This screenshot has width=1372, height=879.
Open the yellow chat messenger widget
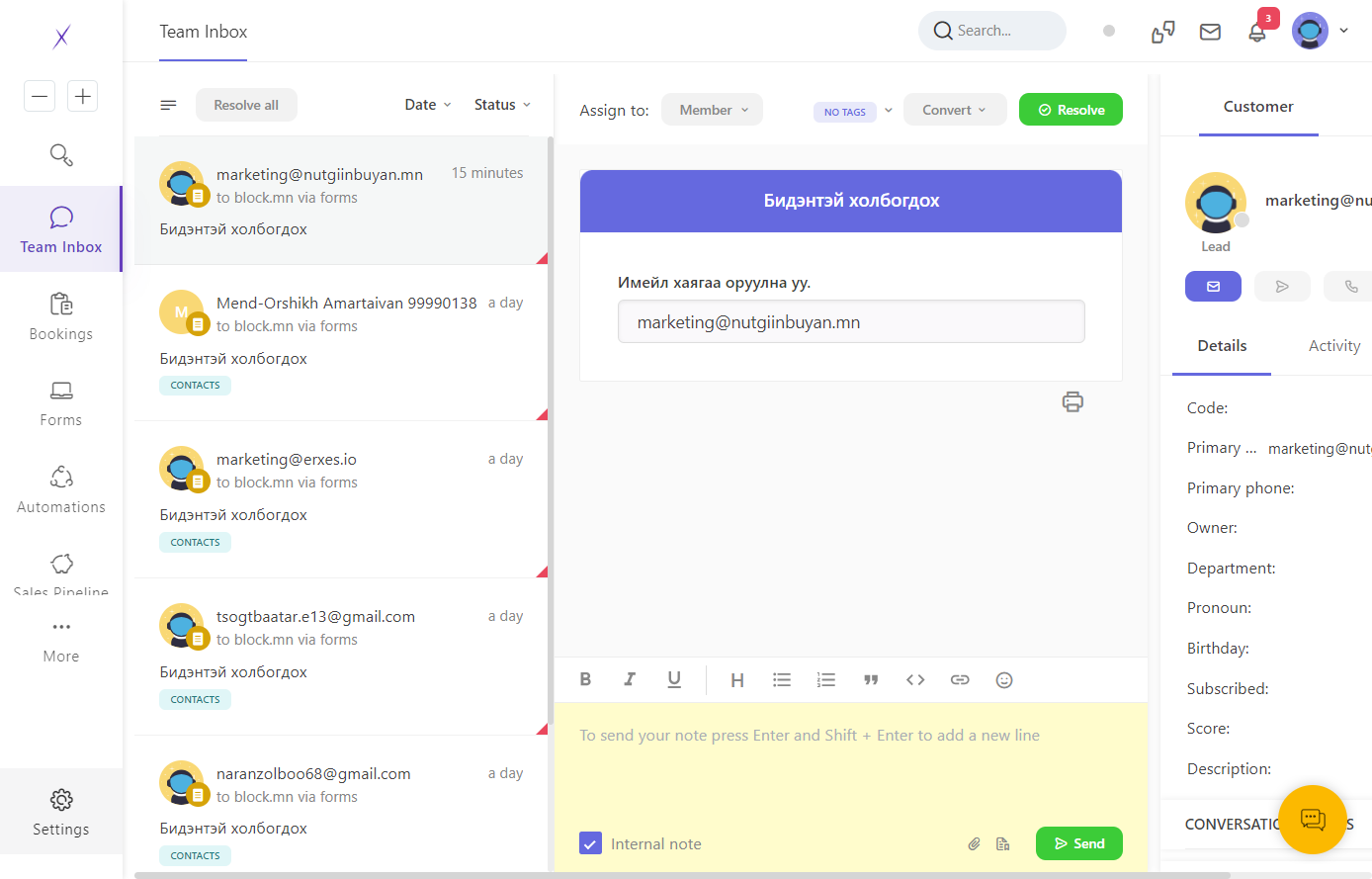pos(1313,819)
